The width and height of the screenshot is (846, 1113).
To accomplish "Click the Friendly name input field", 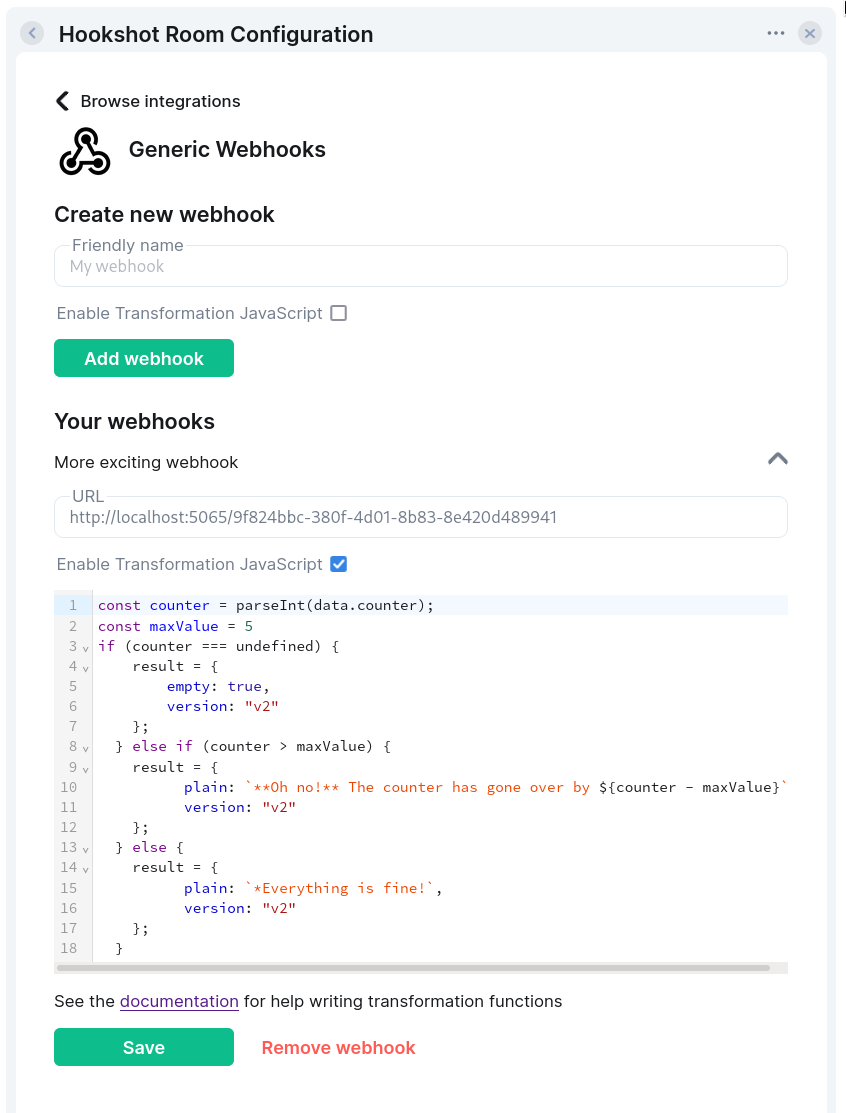I will (420, 267).
